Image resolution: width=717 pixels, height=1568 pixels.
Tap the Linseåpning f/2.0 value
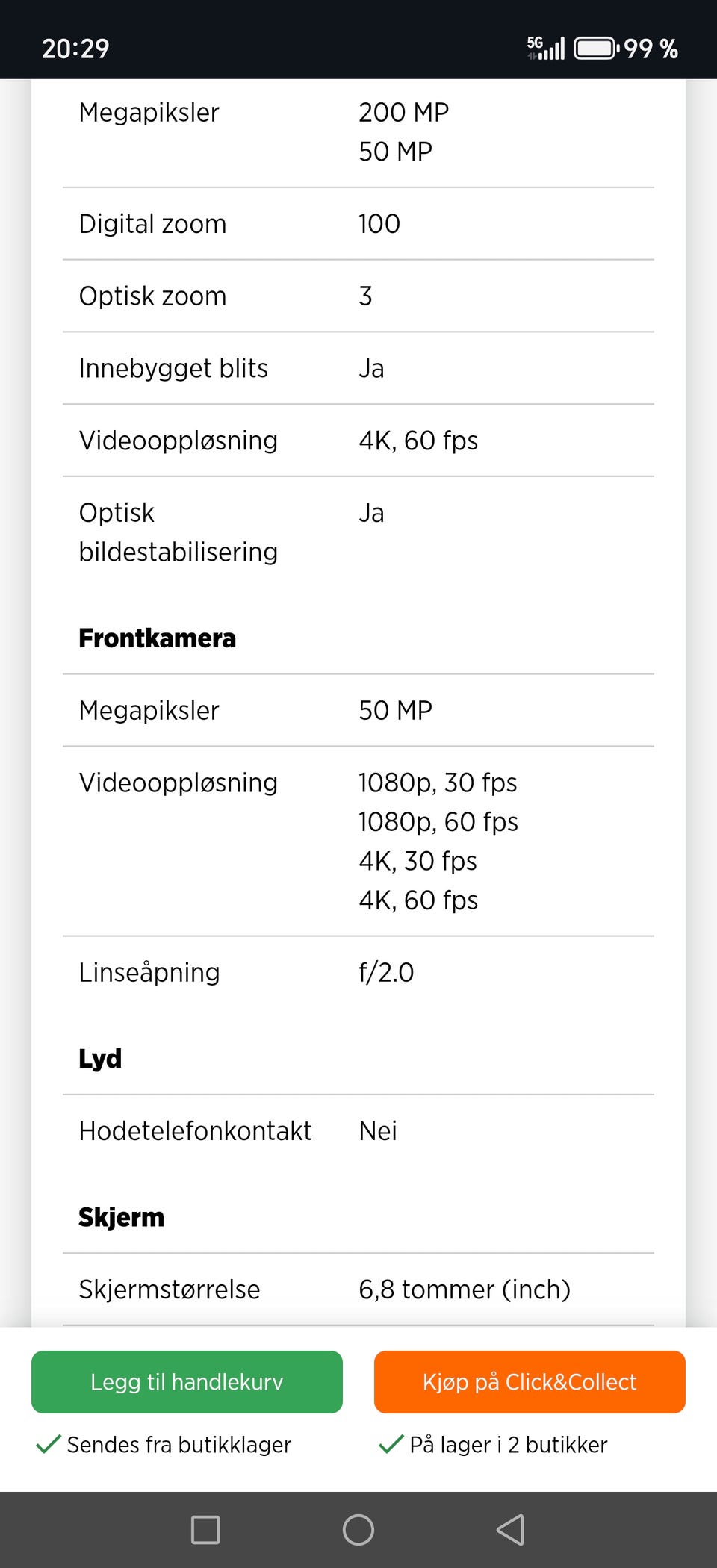coord(386,972)
